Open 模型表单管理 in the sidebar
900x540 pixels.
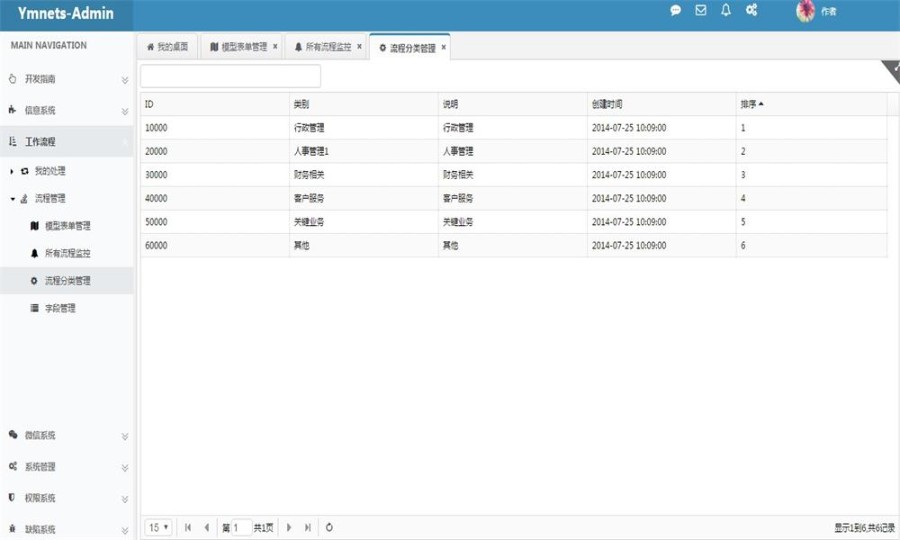pos(67,226)
